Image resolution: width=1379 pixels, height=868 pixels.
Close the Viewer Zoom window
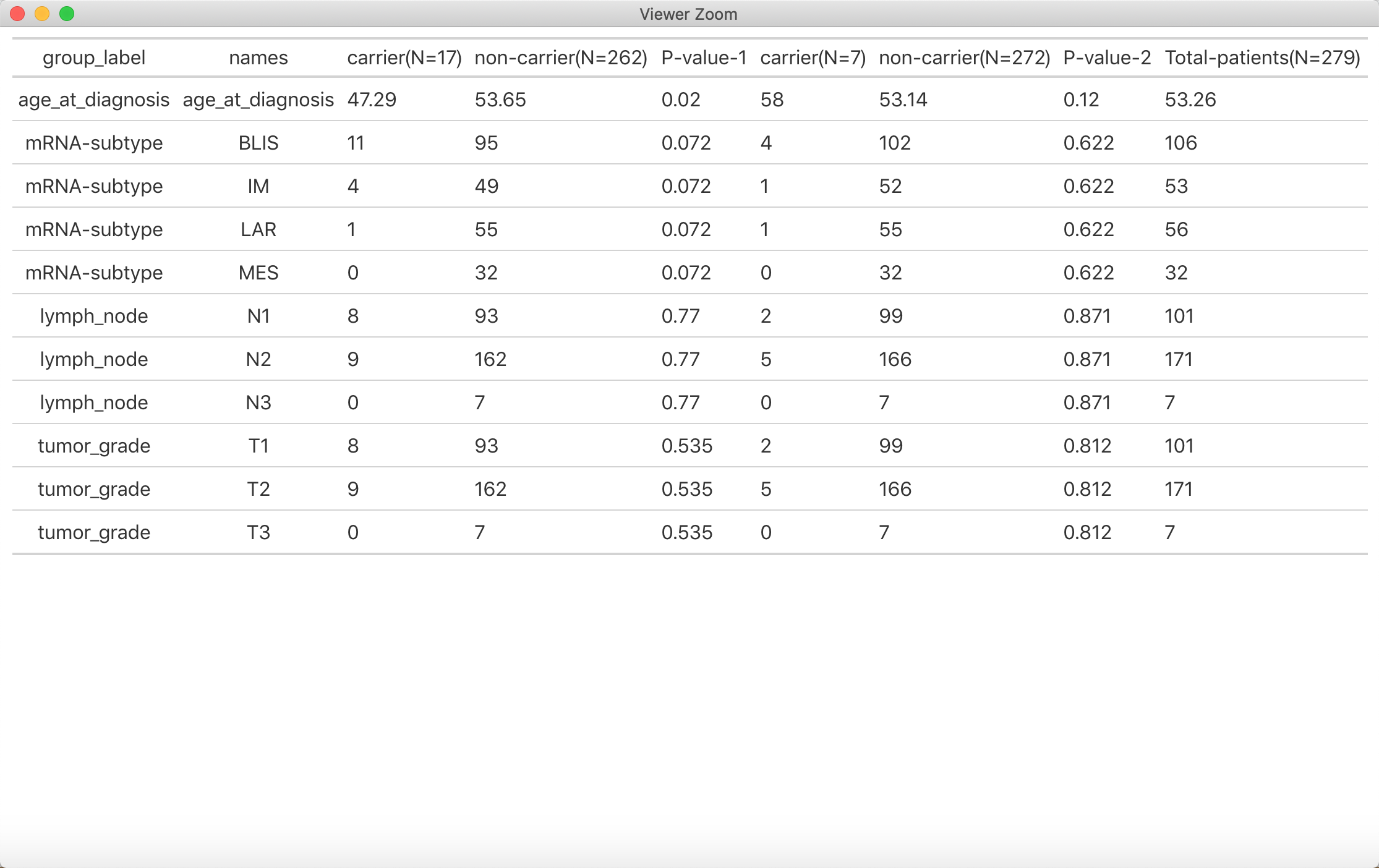pos(18,14)
